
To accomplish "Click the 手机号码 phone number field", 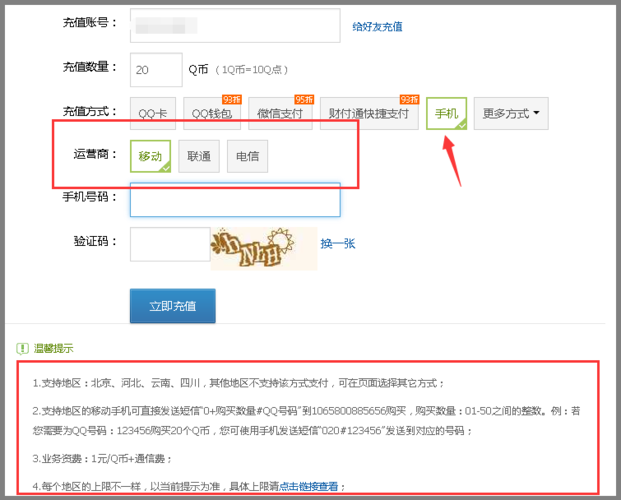I will pos(235,200).
